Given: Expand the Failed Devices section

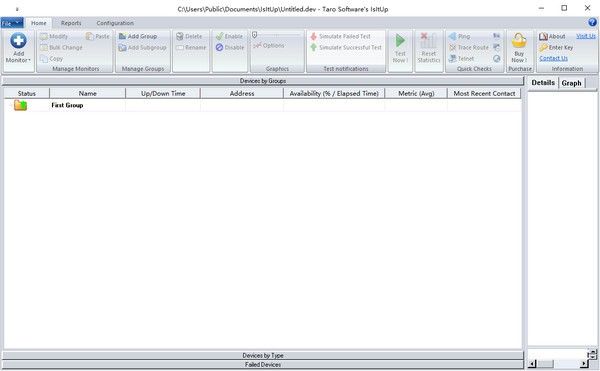Looking at the screenshot, I should pyautogui.click(x=263, y=364).
